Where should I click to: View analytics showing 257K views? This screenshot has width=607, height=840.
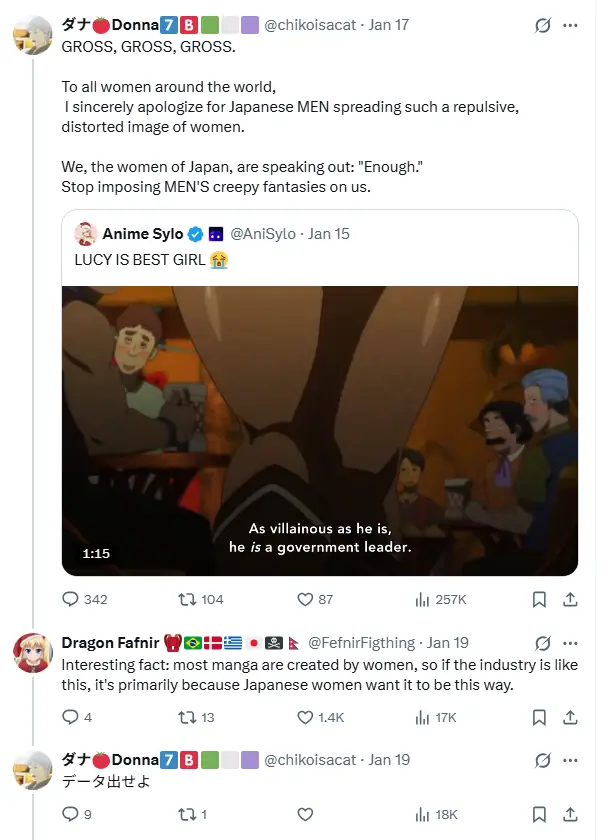click(422, 599)
